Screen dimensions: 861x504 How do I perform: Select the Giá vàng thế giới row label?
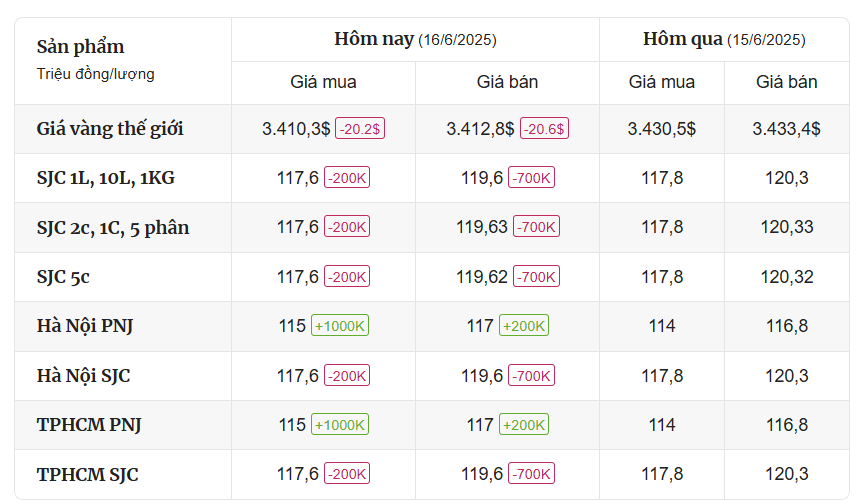(x=110, y=129)
